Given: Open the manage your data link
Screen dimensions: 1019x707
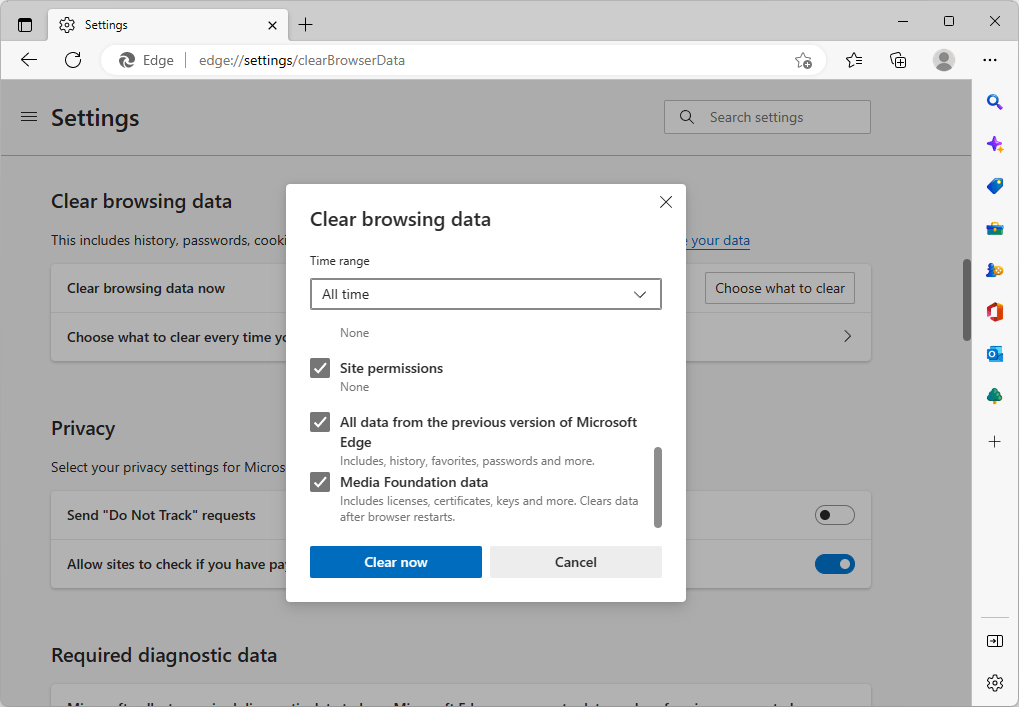Looking at the screenshot, I should point(719,240).
